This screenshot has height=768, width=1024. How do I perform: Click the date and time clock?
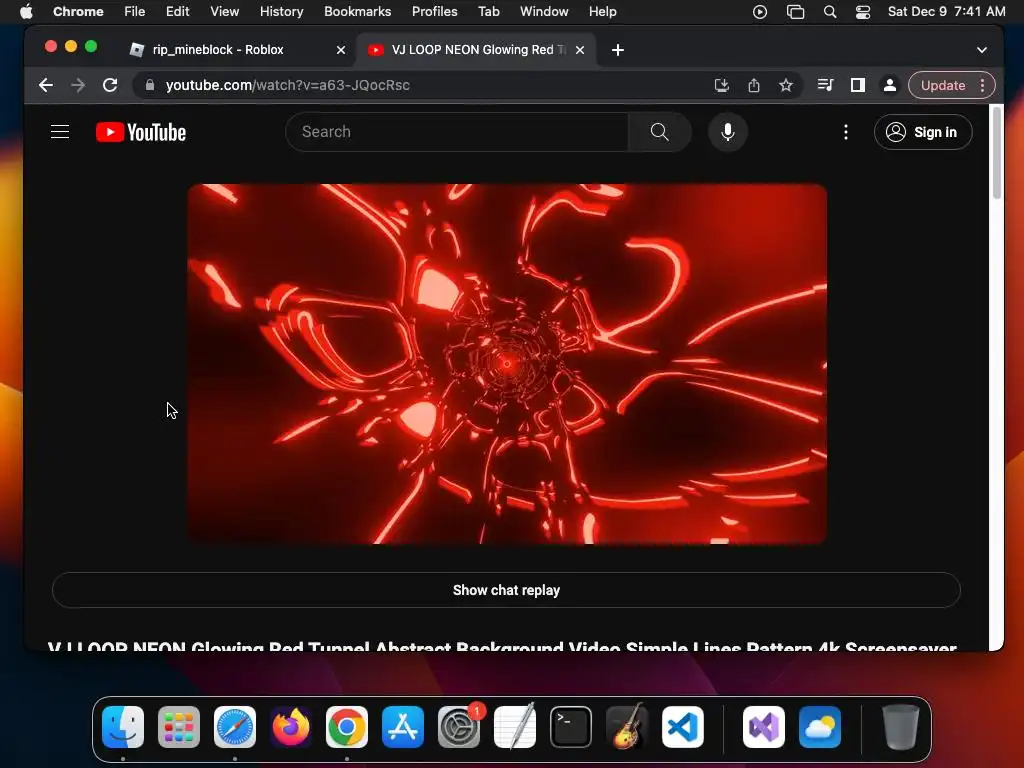coord(946,11)
